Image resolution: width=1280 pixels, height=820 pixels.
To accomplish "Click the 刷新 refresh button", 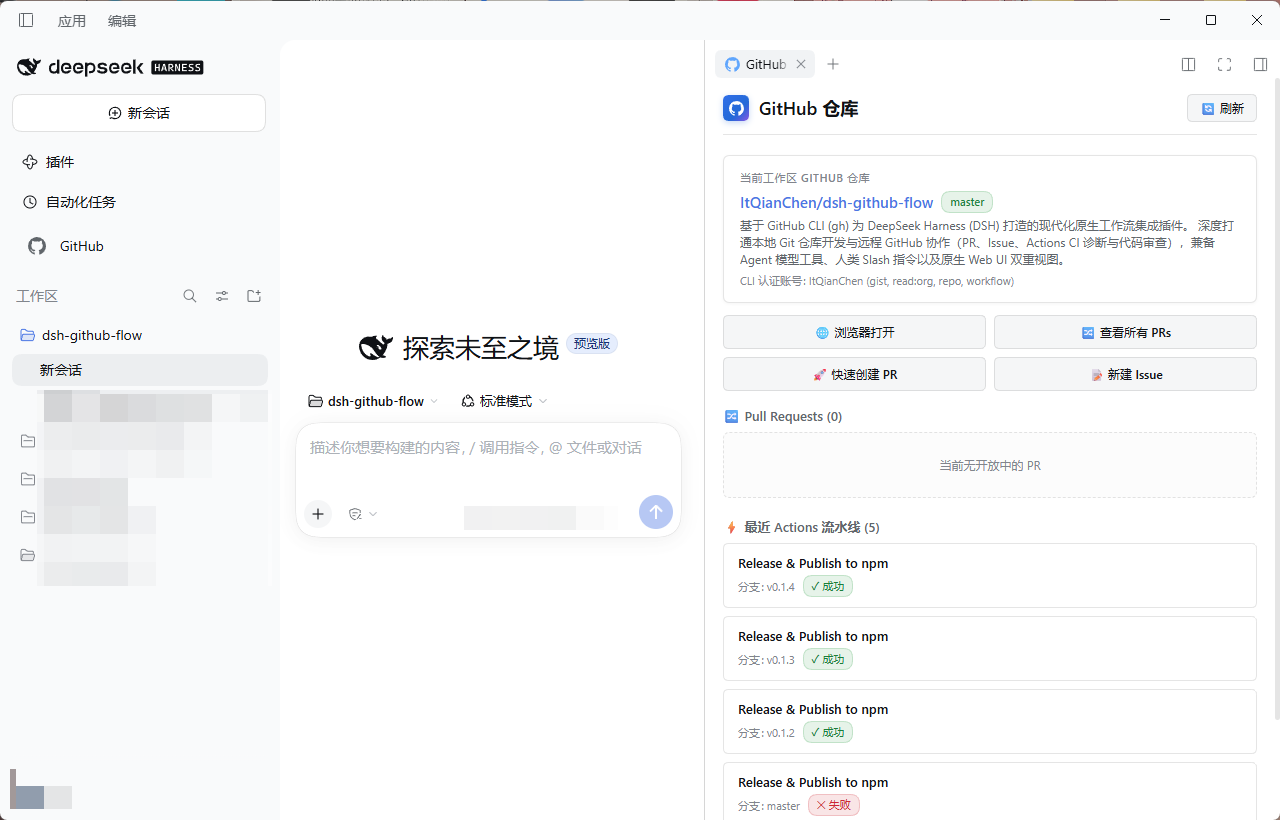I will click(1222, 108).
